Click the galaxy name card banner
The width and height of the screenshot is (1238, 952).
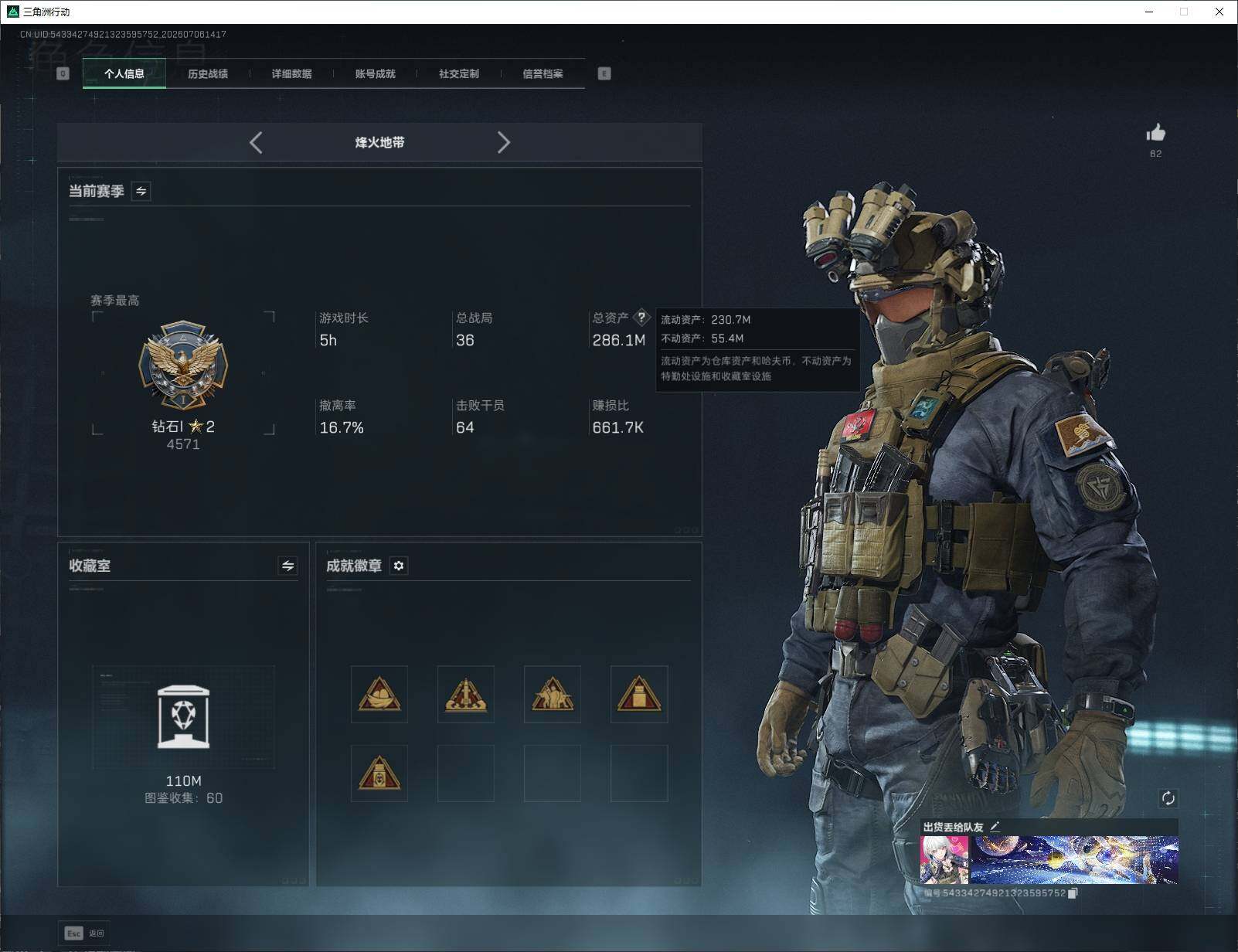(1074, 859)
